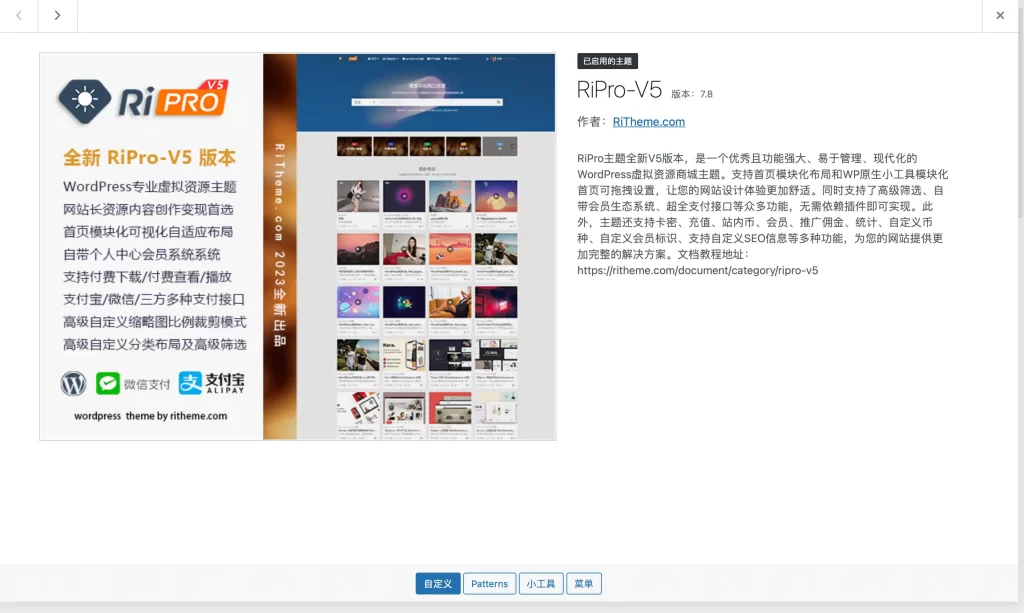The image size is (1024, 613).
Task: Open the 小工具 widgets button
Action: pyautogui.click(x=541, y=584)
